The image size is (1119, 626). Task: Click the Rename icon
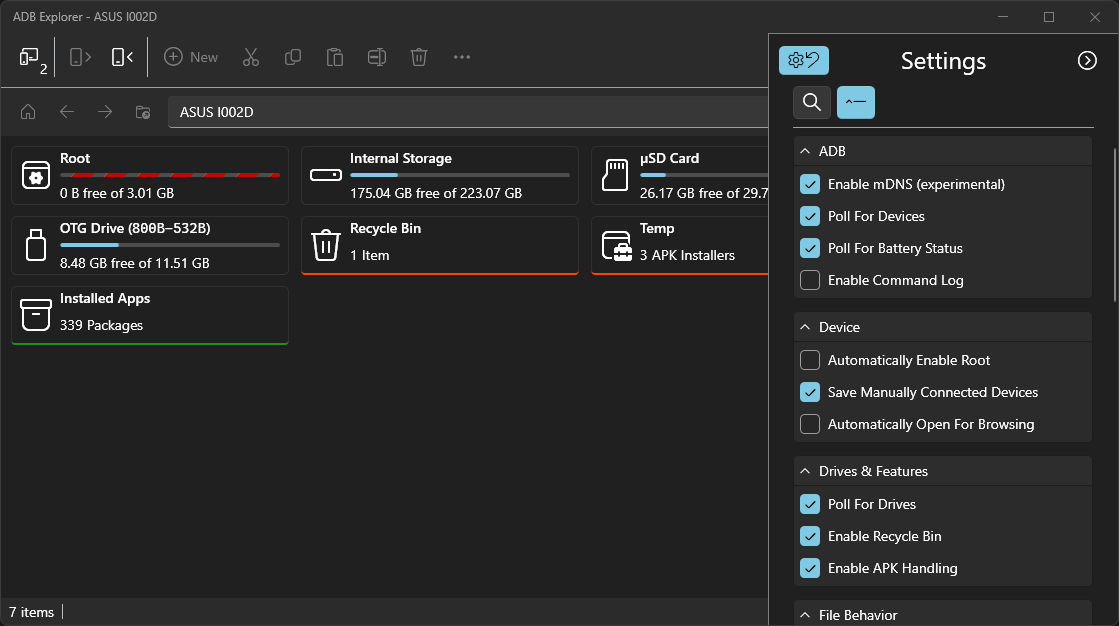pyautogui.click(x=377, y=57)
